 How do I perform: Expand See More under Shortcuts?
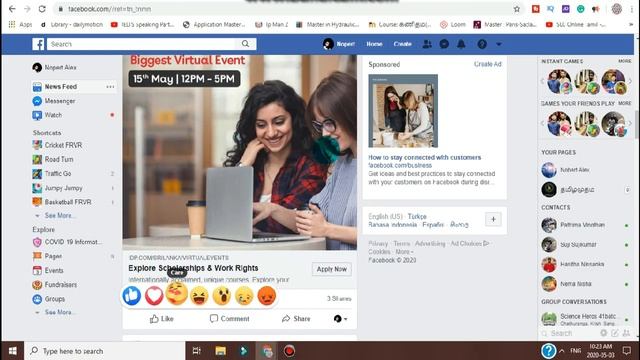(x=60, y=216)
